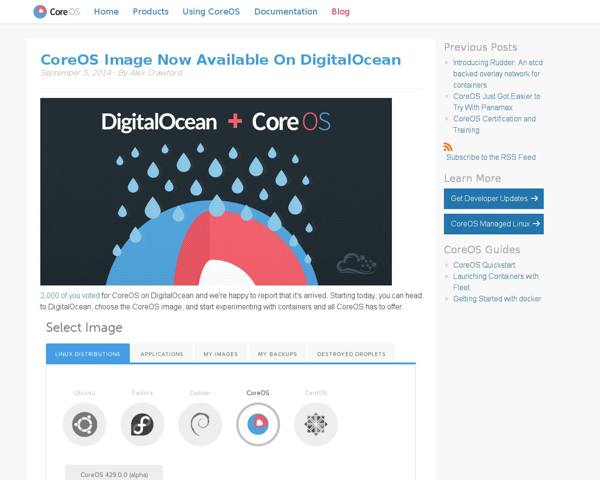Switch to the Applications tab
The height and width of the screenshot is (480, 600).
pos(162,354)
